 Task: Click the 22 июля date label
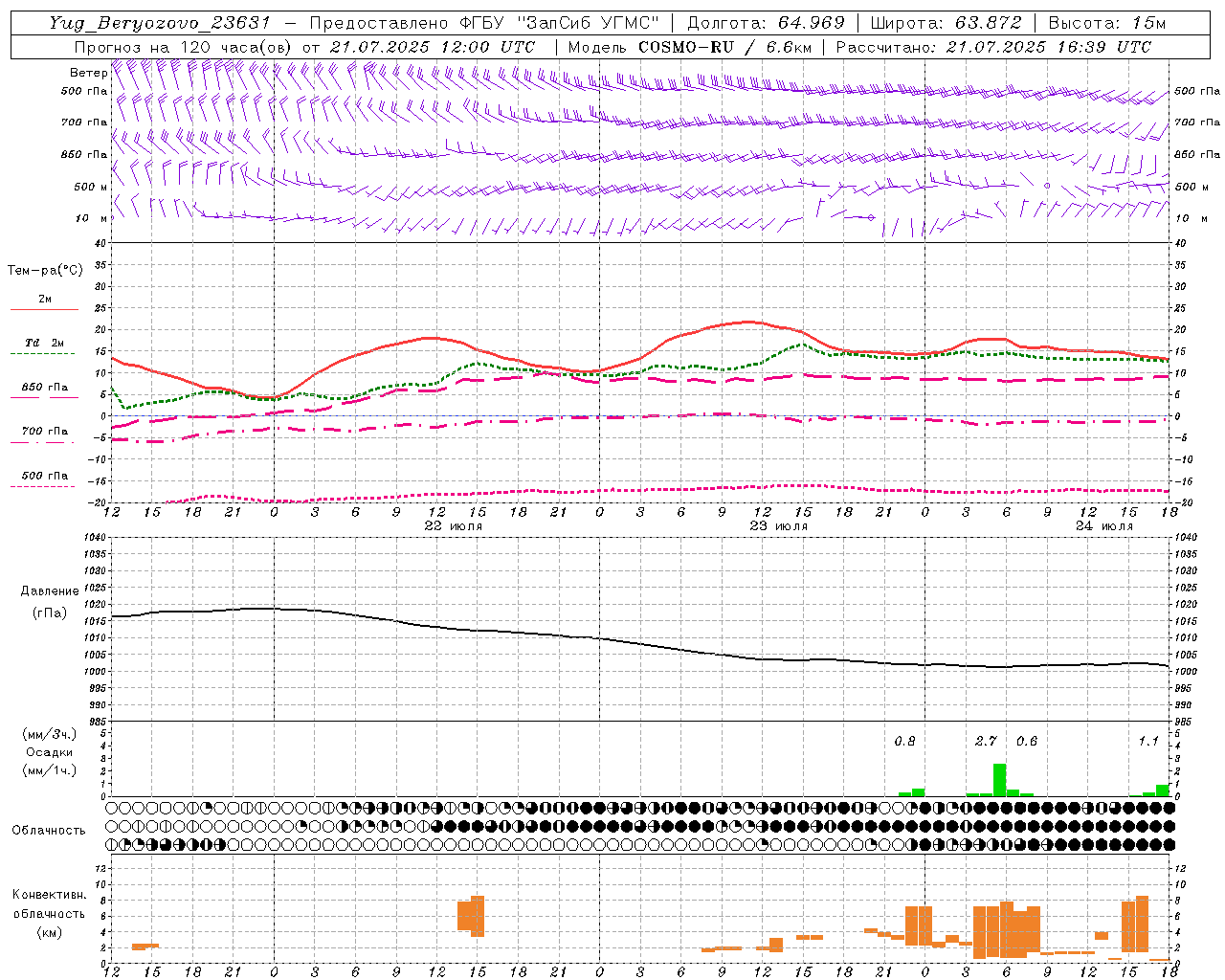[x=454, y=526]
